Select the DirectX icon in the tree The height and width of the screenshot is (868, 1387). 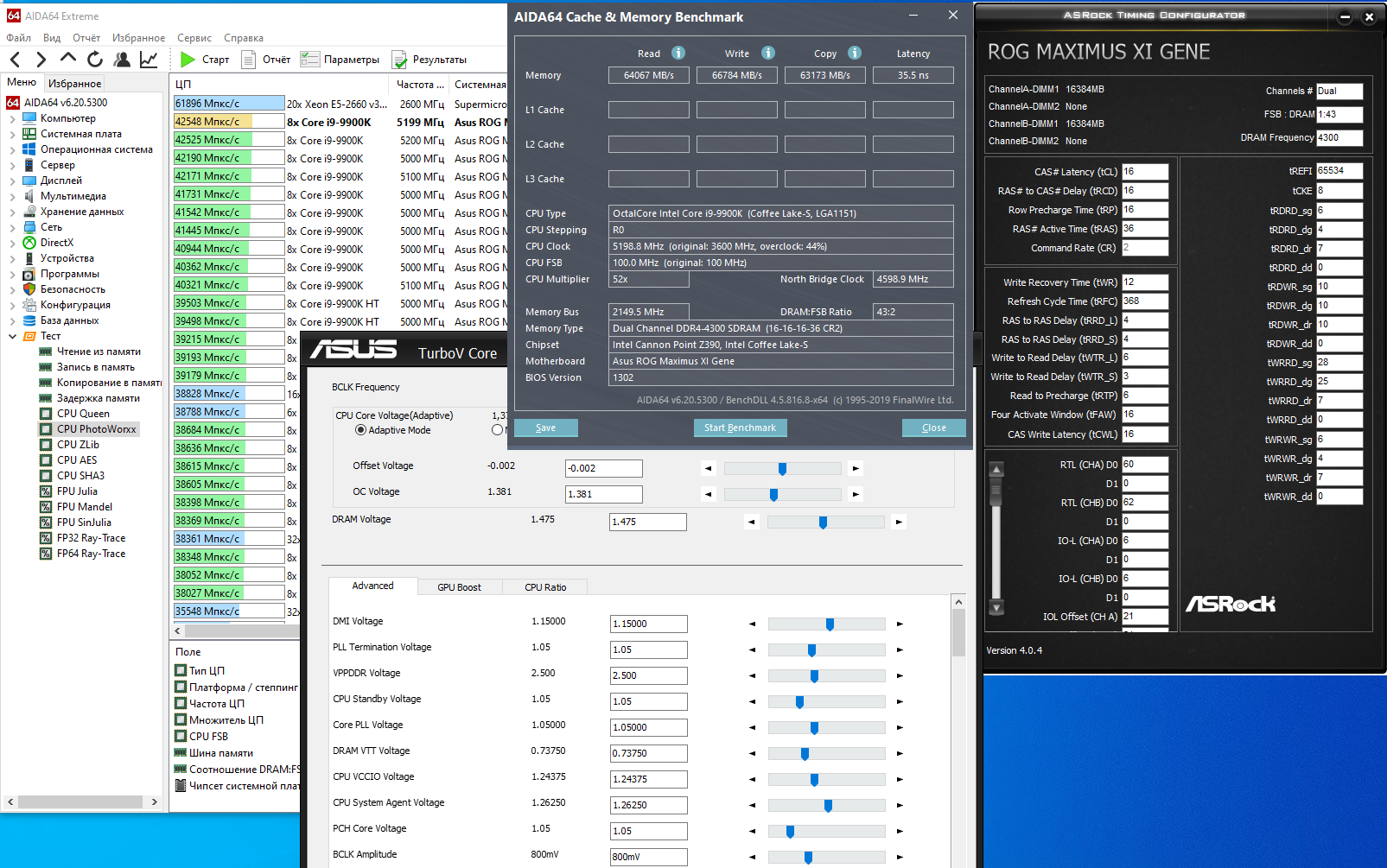tap(29, 243)
